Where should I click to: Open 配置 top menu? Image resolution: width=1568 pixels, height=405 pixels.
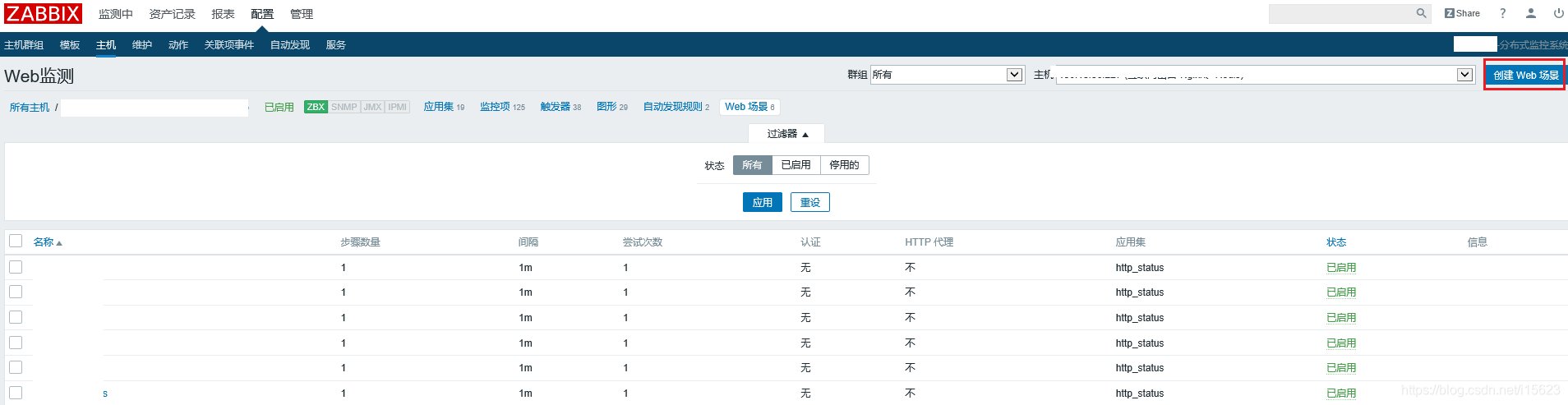click(262, 14)
